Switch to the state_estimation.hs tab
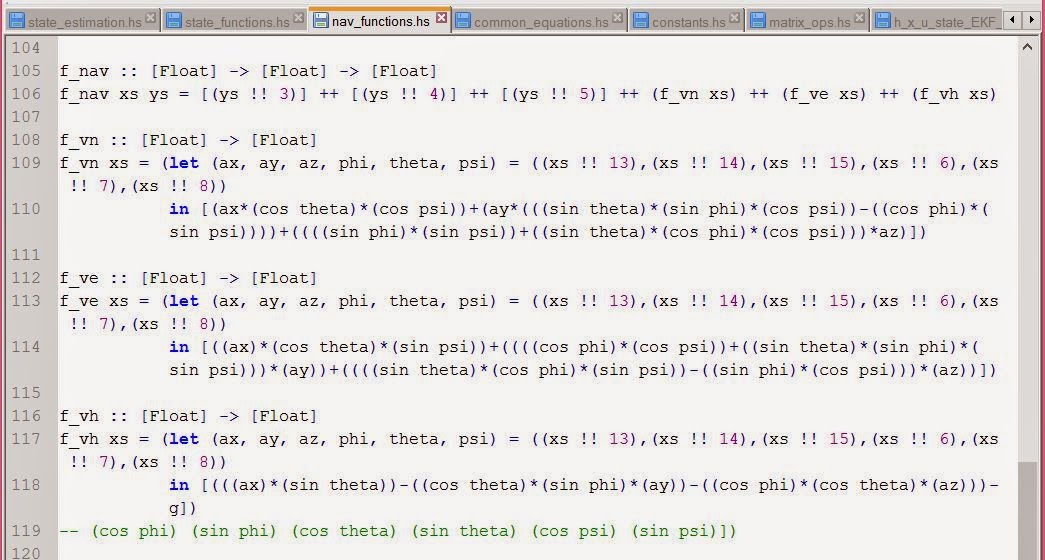Screen dimensions: 1045x560 (x=83, y=21)
